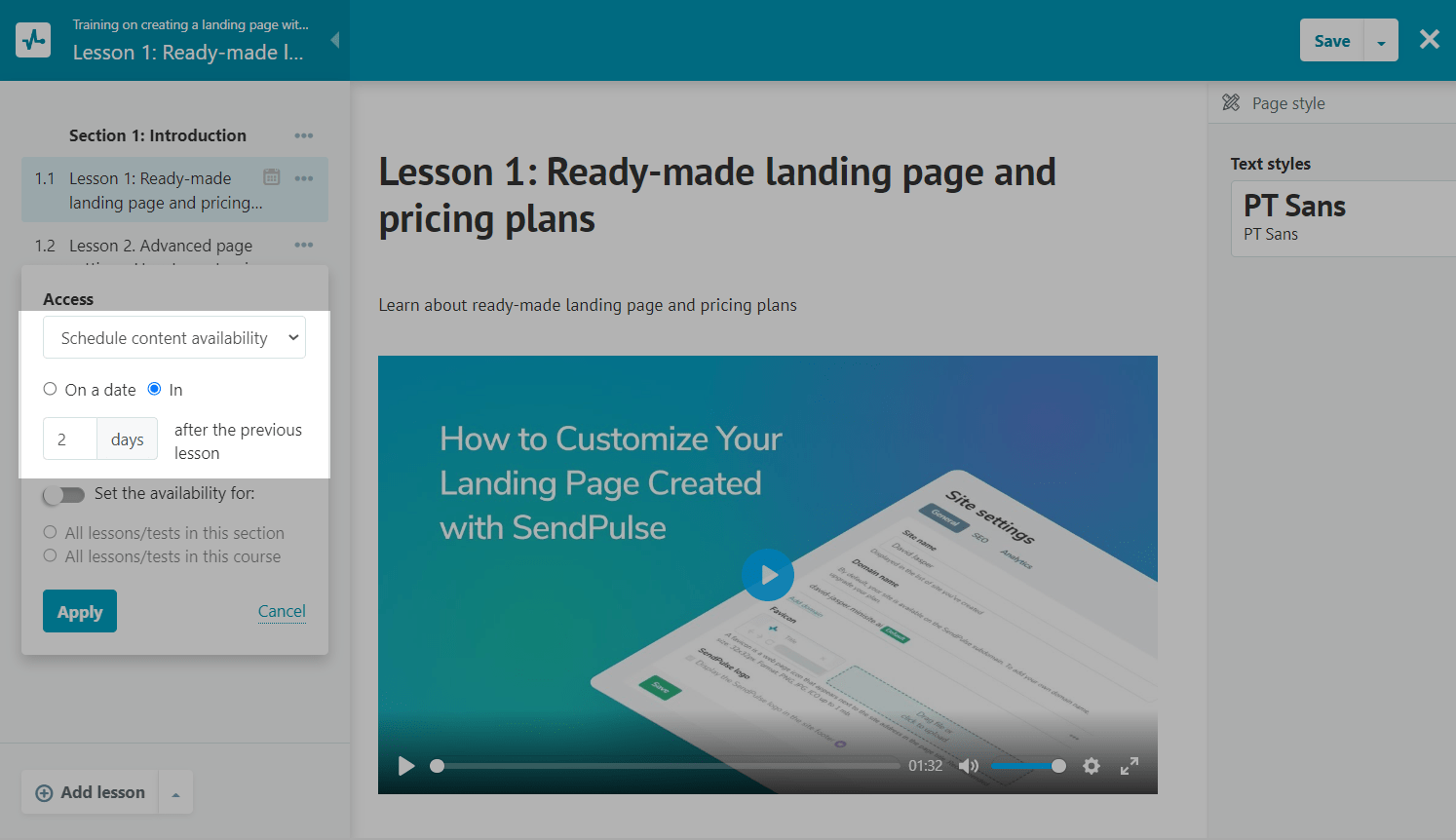This screenshot has height=840, width=1456.
Task: Toggle Set the availability for switch
Action: pyautogui.click(x=64, y=494)
